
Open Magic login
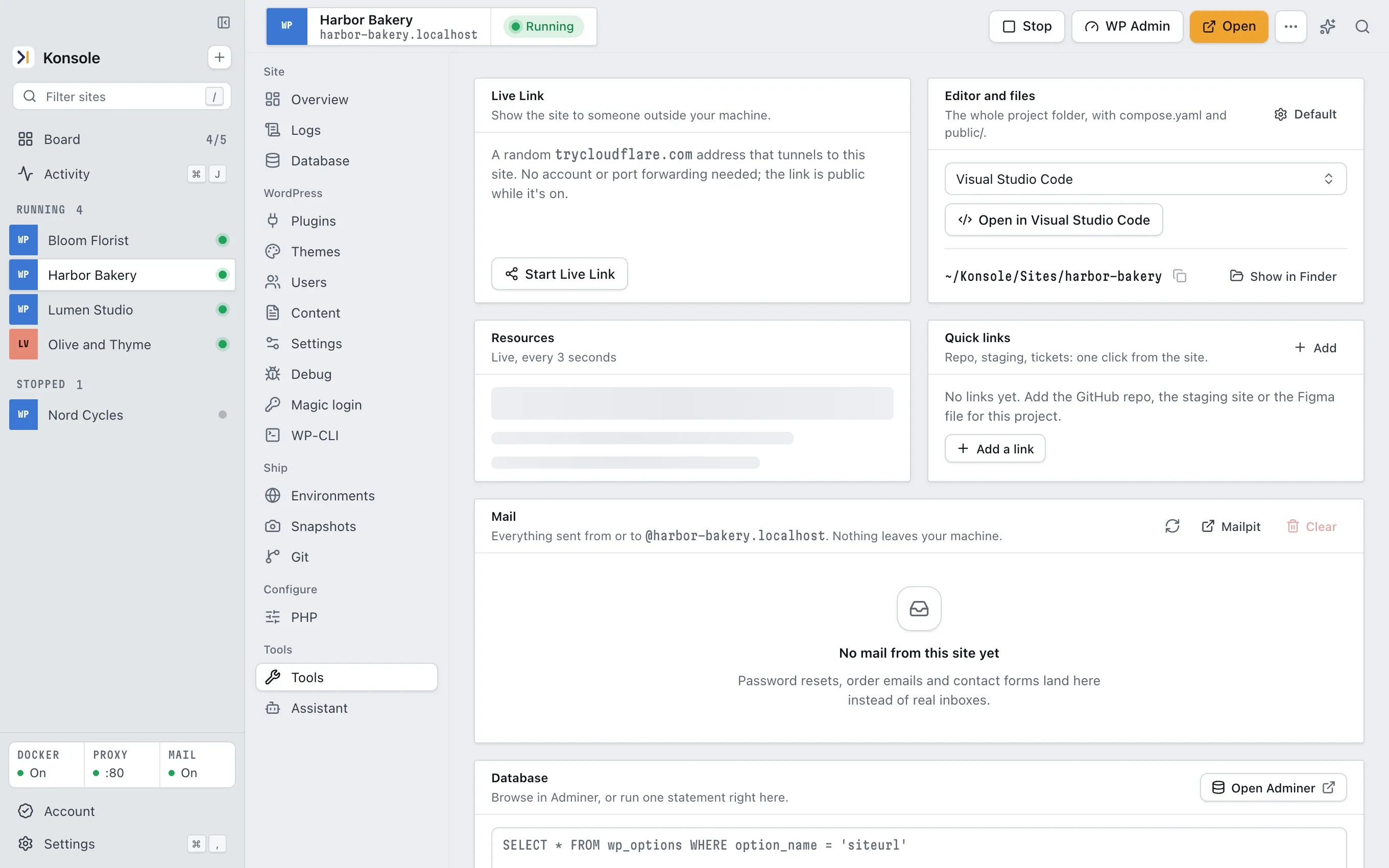(x=346, y=405)
